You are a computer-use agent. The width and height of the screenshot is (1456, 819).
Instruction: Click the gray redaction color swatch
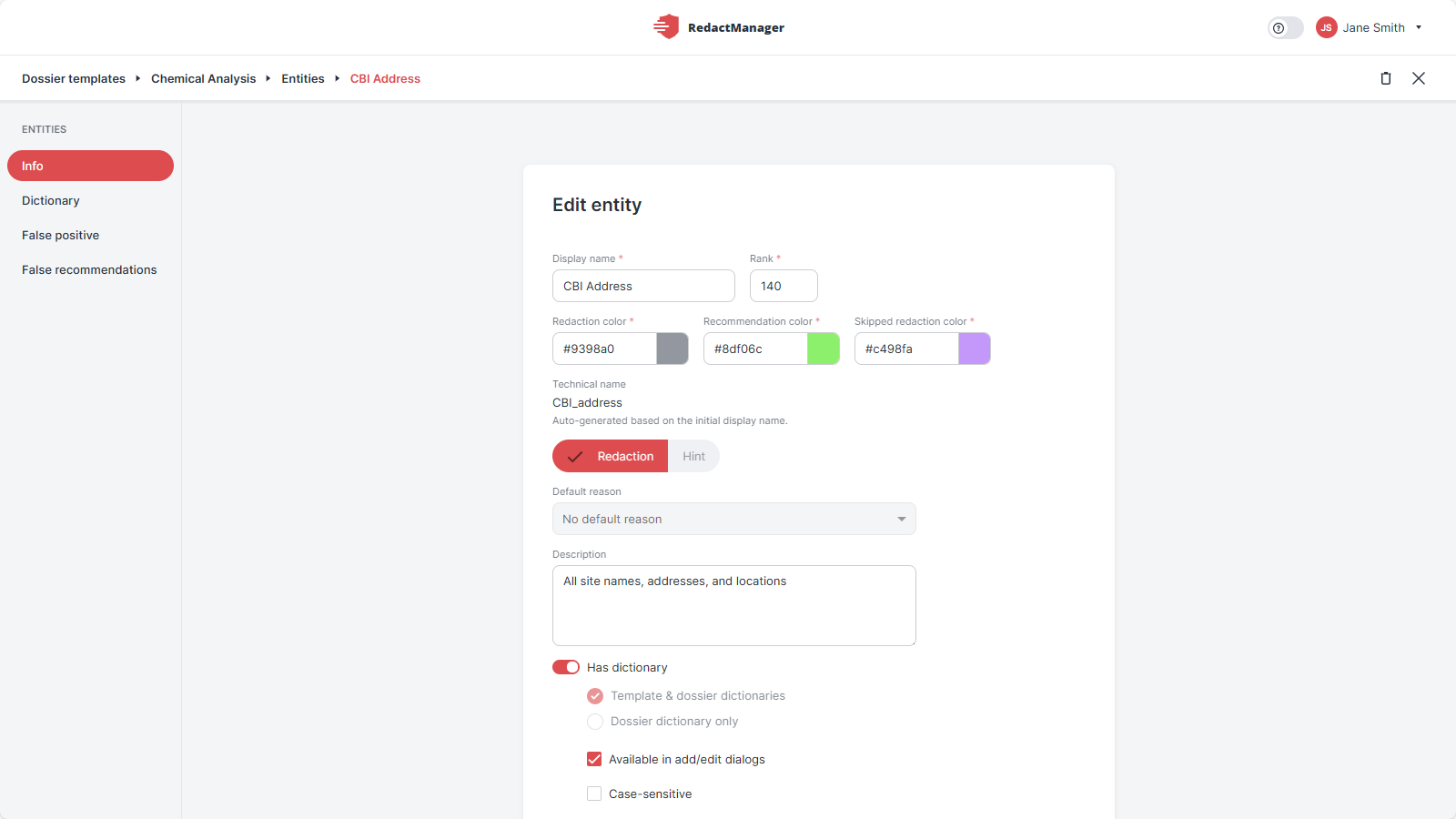pyautogui.click(x=672, y=349)
